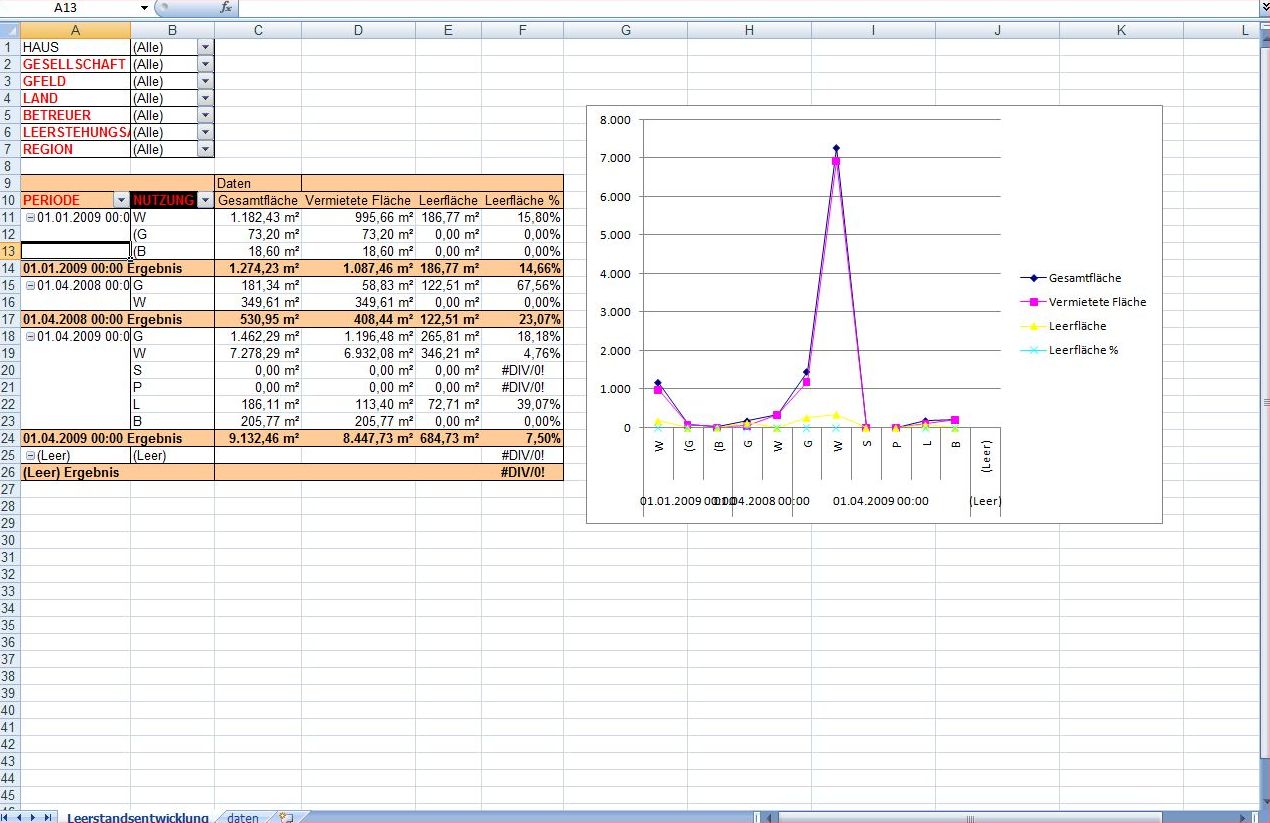The width and height of the screenshot is (1270, 823).
Task: Click the Daten header cell
Action: click(258, 183)
